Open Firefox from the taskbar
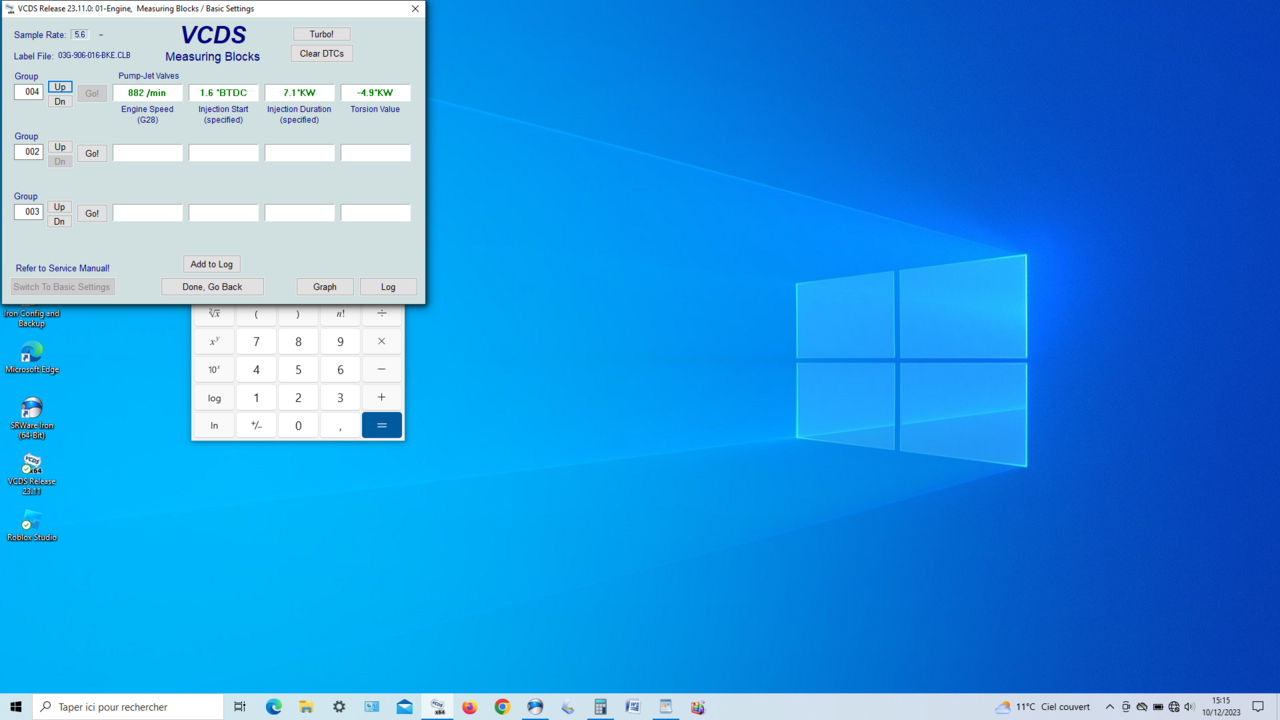Image resolution: width=1280 pixels, height=720 pixels. [x=470, y=707]
